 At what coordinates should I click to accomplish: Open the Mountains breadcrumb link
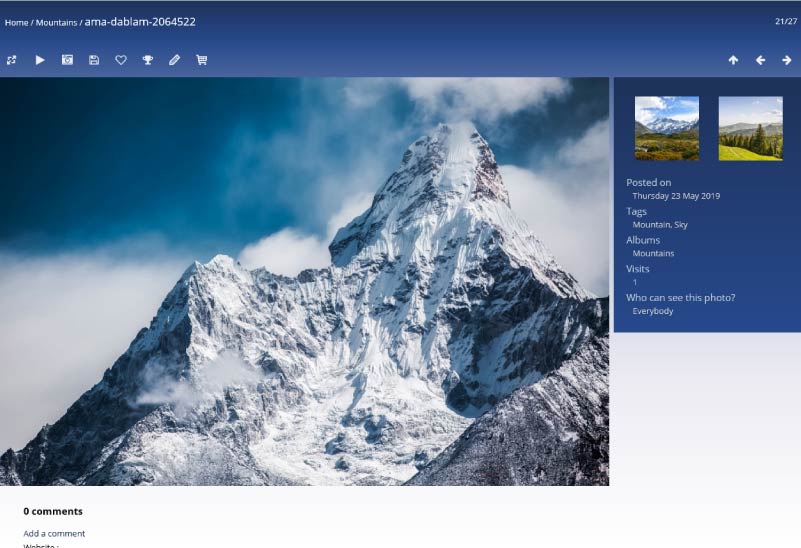[x=56, y=22]
